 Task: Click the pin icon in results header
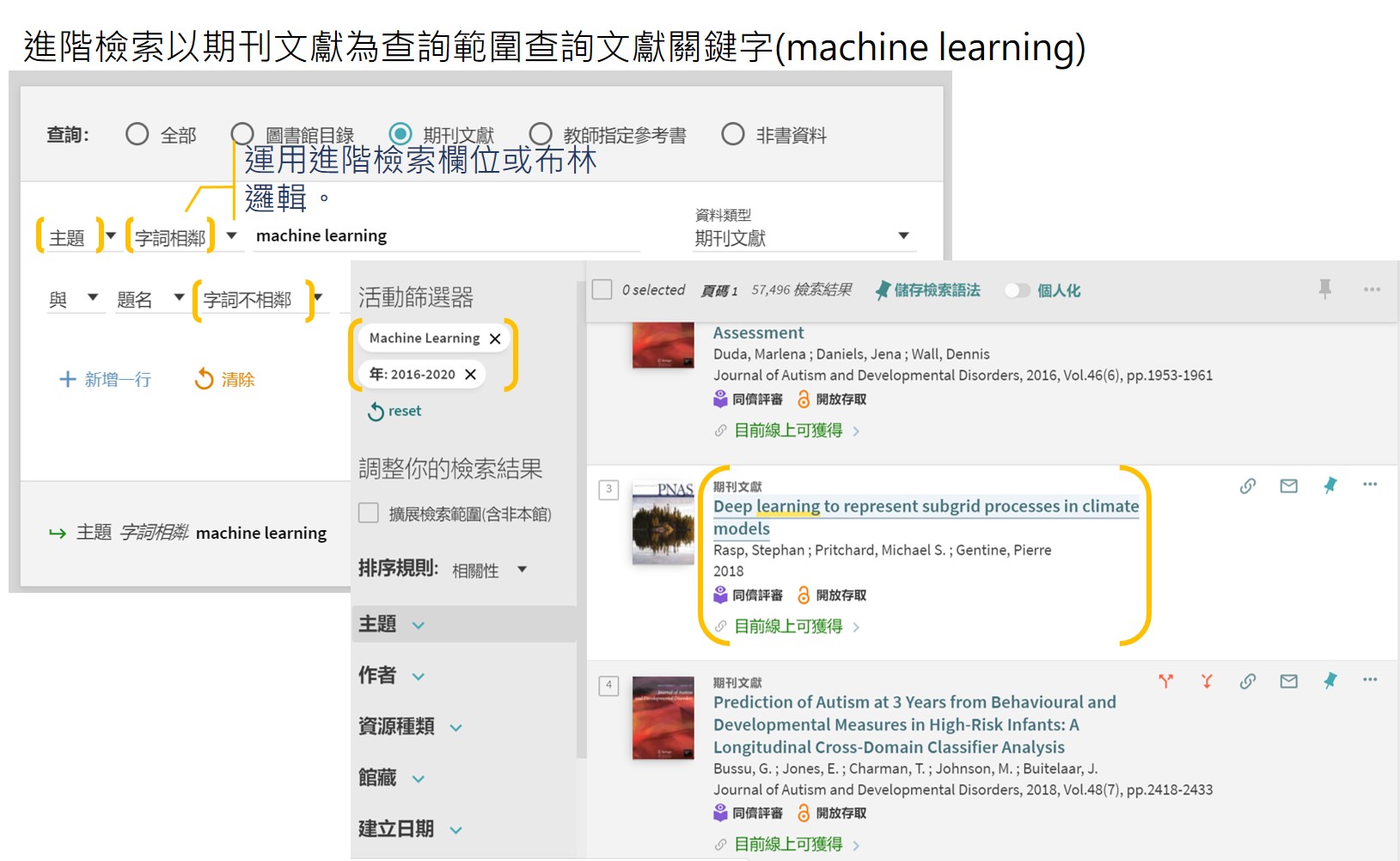click(x=1324, y=290)
